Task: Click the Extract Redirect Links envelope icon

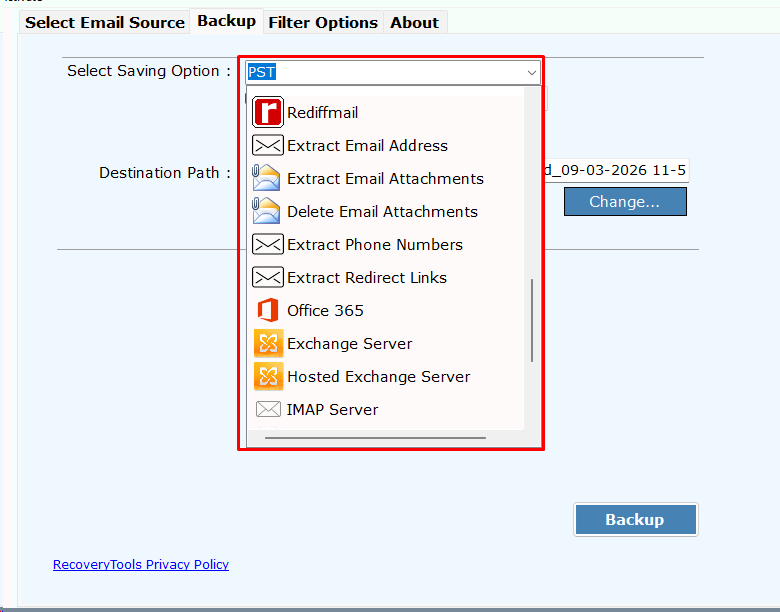Action: point(268,277)
